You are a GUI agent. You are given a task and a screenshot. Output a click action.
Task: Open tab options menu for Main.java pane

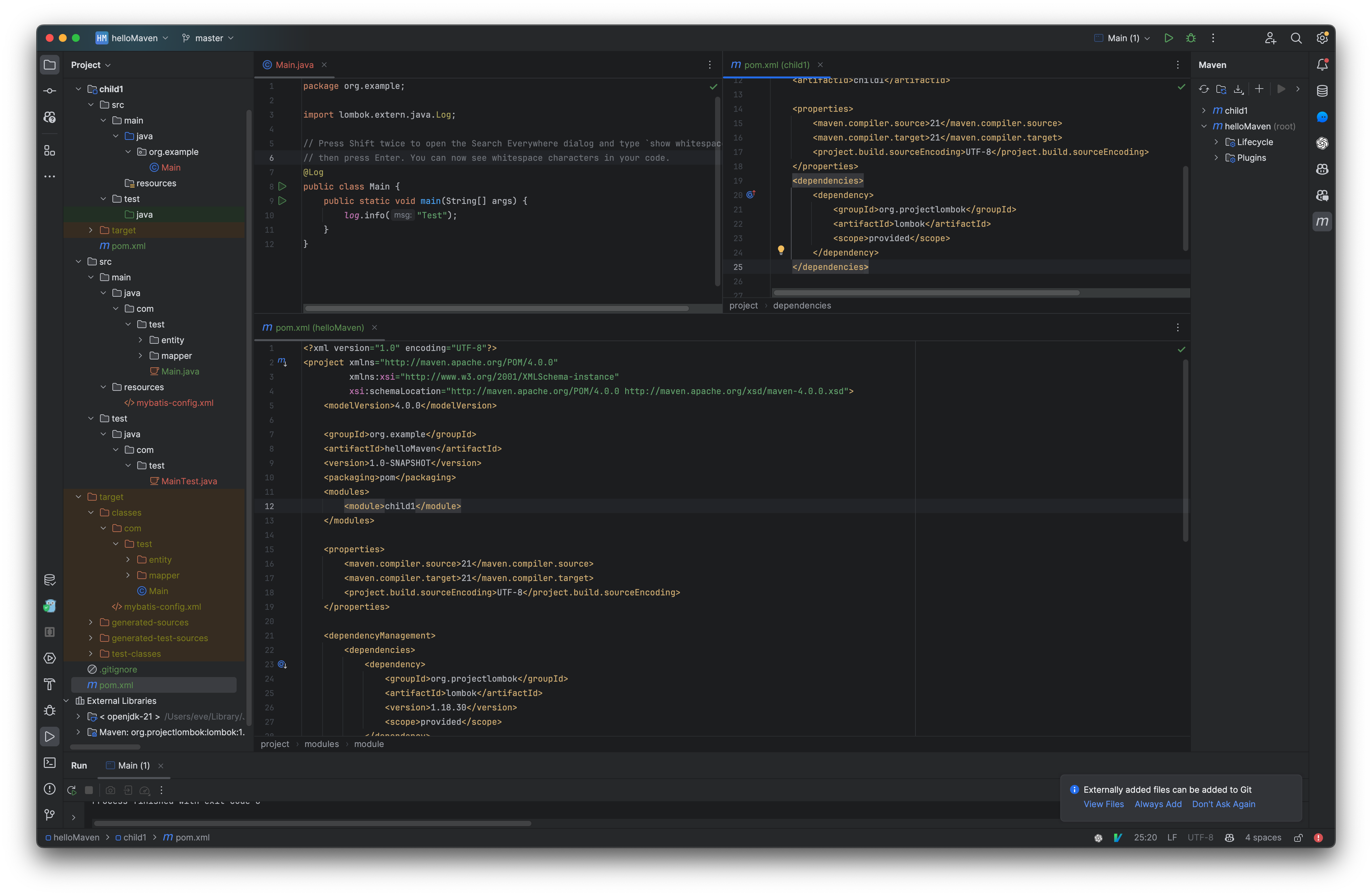point(710,64)
